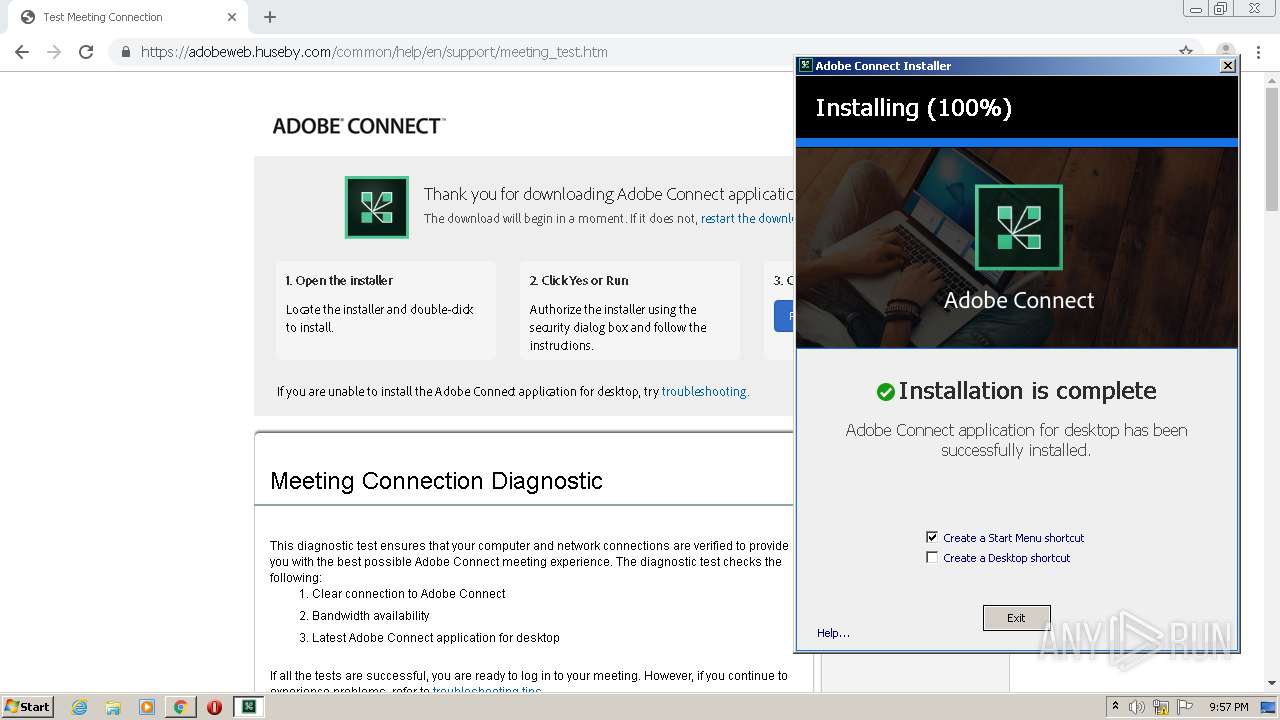
Task: Click the Installation is complete message
Action: point(1027,391)
